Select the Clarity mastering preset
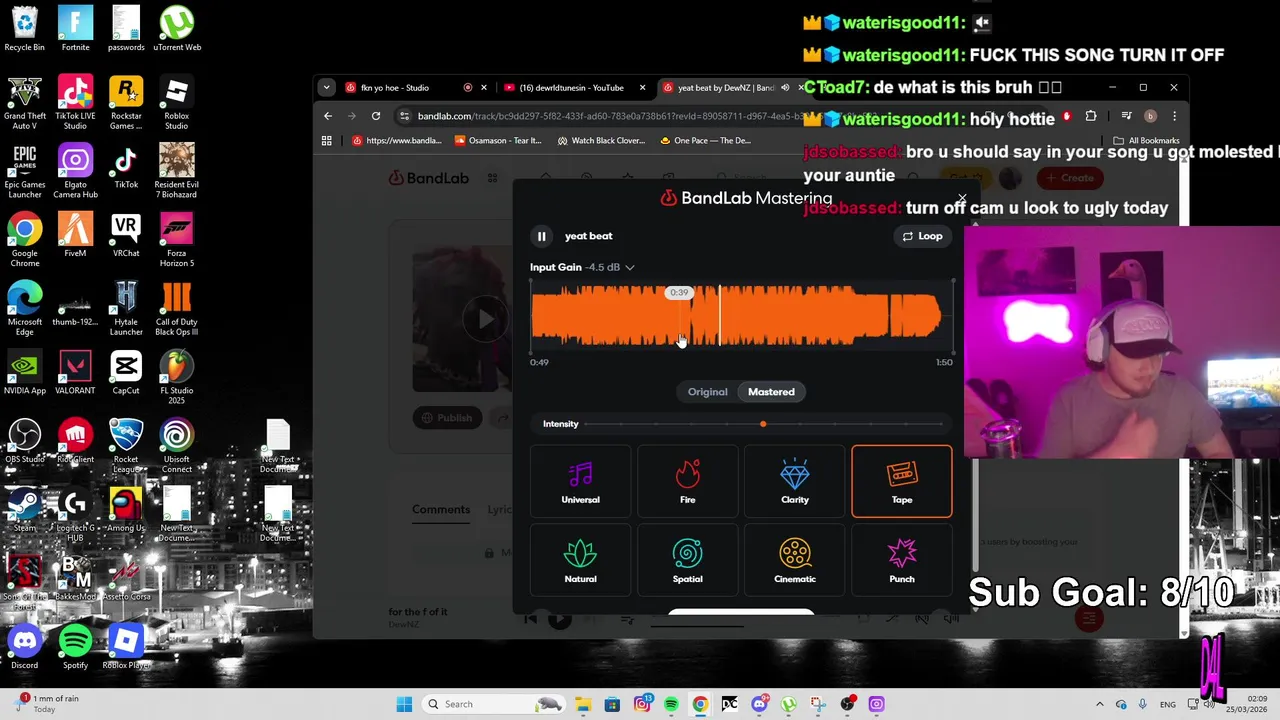The height and width of the screenshot is (720, 1280). point(795,482)
